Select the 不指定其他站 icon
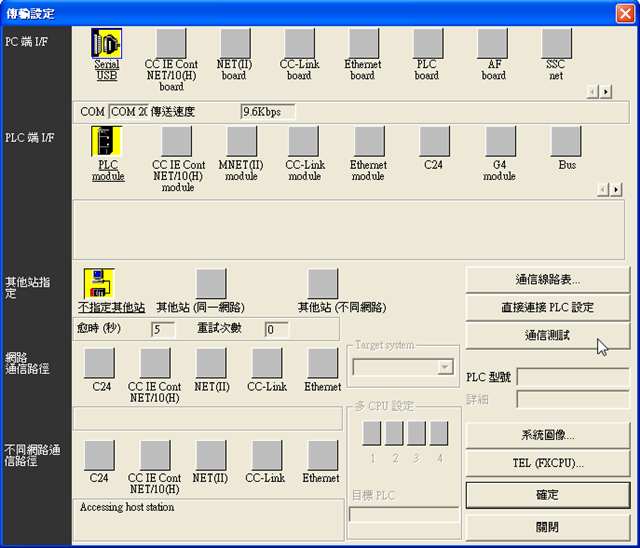Screen dimensions: 640x548 click(x=99, y=284)
